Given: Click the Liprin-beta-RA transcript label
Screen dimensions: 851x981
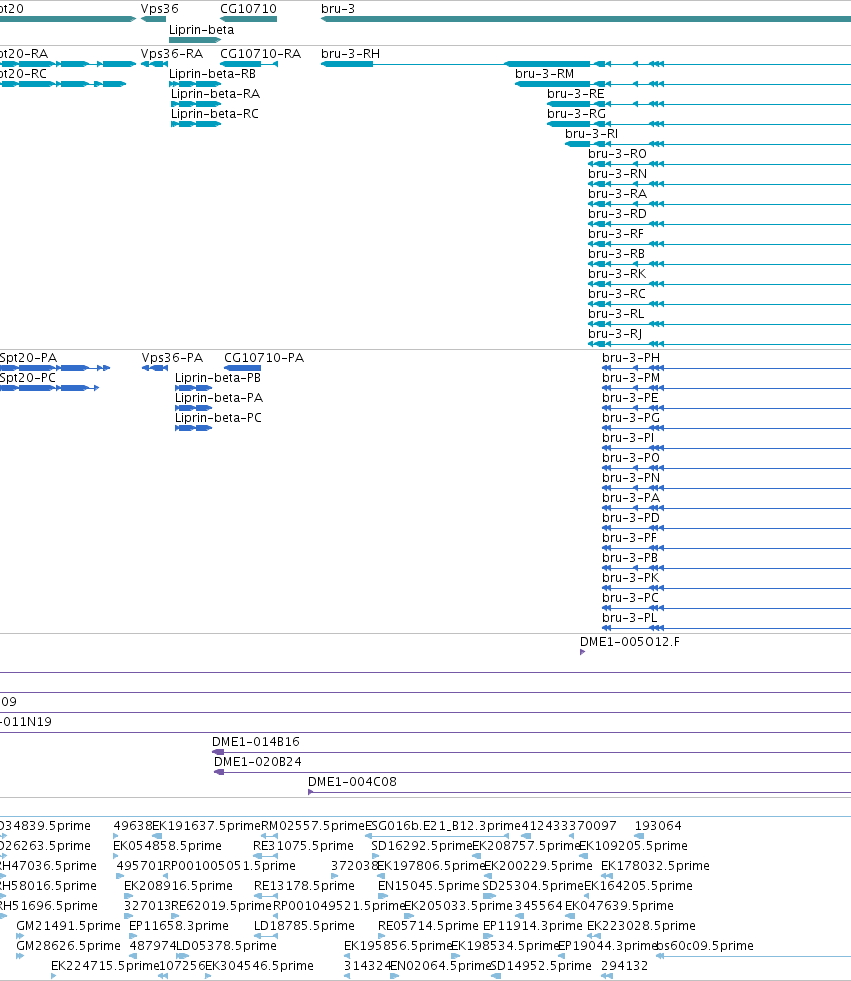Looking at the screenshot, I should point(215,94).
